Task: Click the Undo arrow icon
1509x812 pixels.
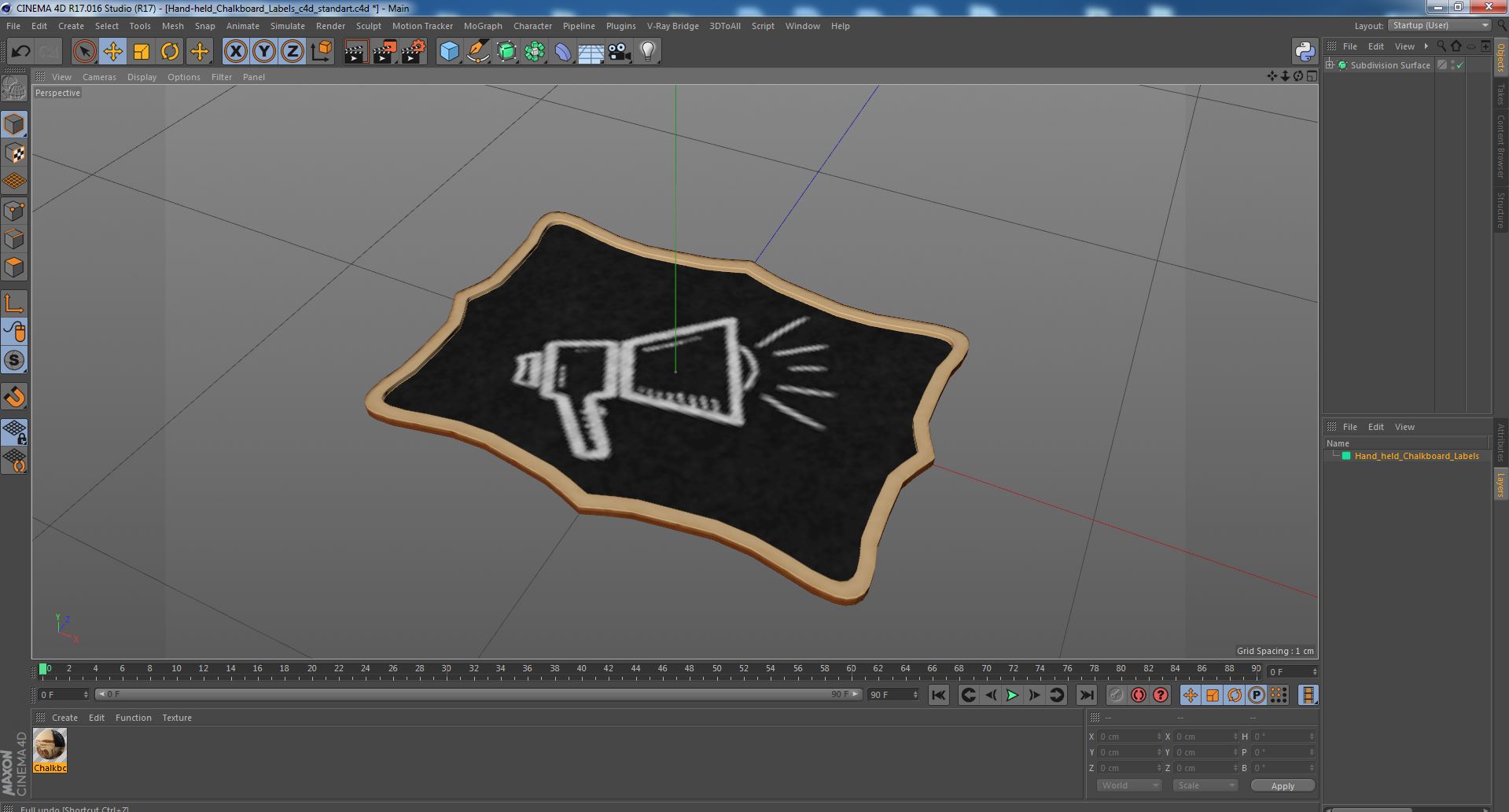Action: pyautogui.click(x=20, y=52)
